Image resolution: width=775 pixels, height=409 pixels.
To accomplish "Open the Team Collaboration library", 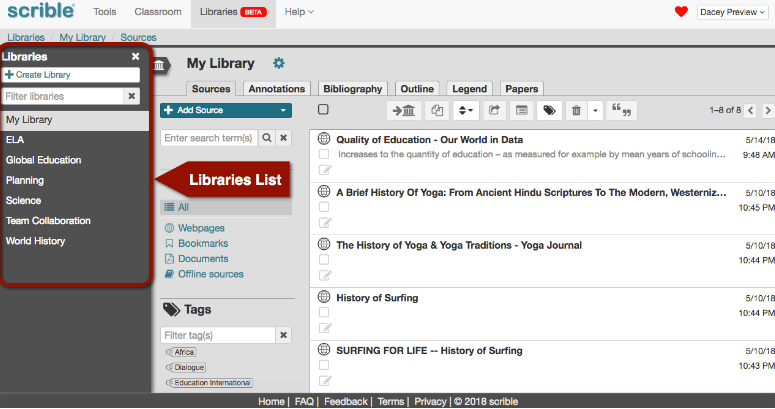I will [48, 221].
